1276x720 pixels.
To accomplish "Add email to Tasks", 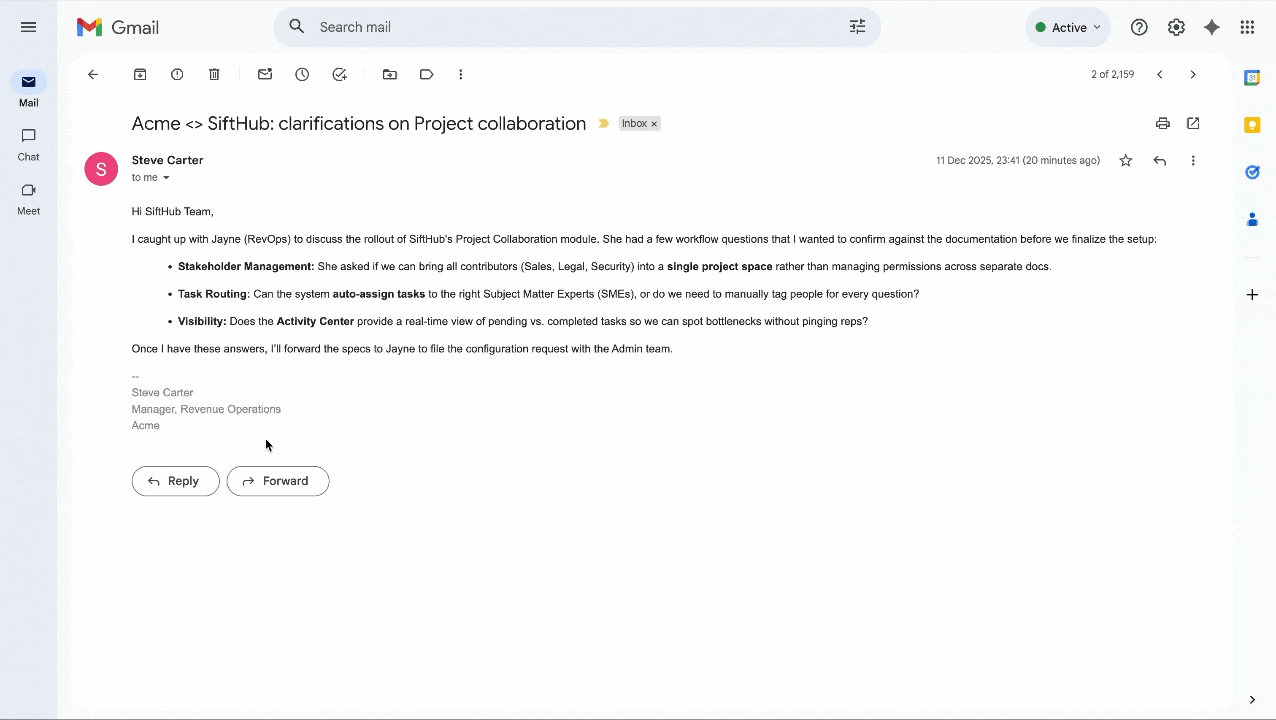I will click(340, 75).
